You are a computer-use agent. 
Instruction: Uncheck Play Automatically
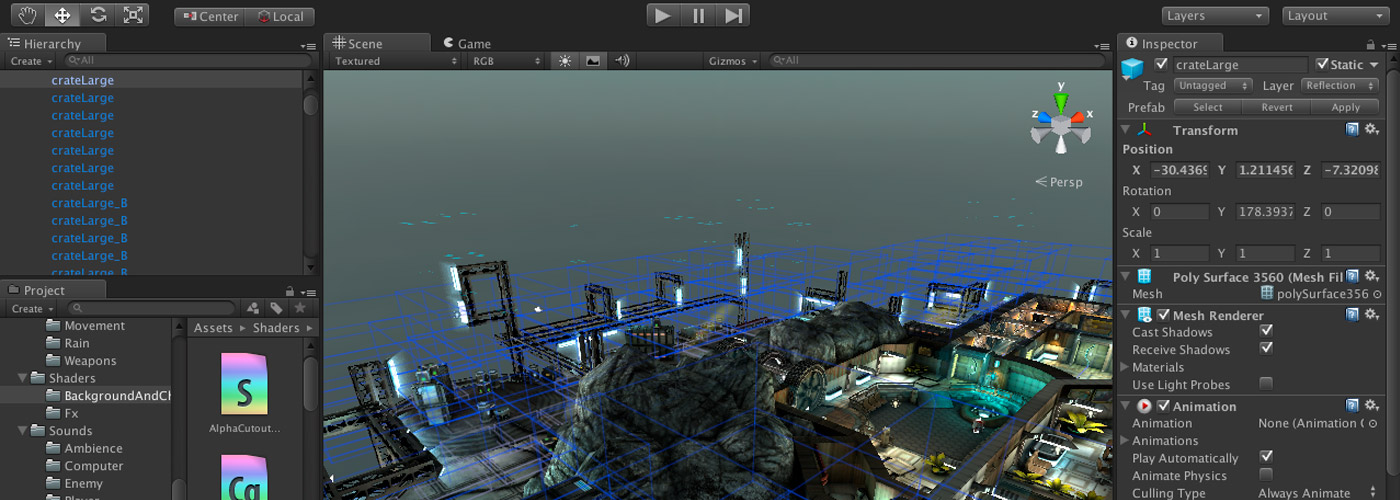(1266, 457)
